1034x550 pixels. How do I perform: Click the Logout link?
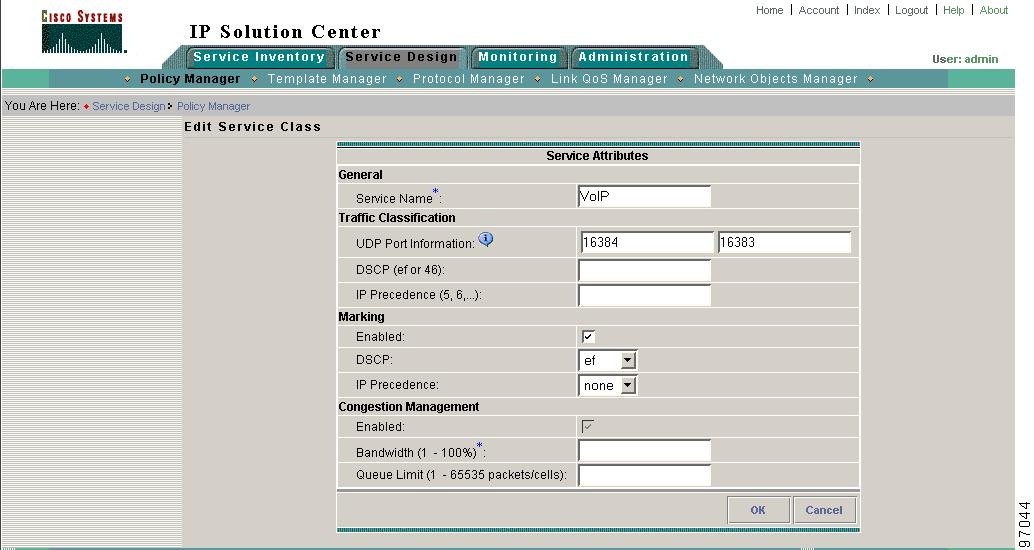coord(911,11)
